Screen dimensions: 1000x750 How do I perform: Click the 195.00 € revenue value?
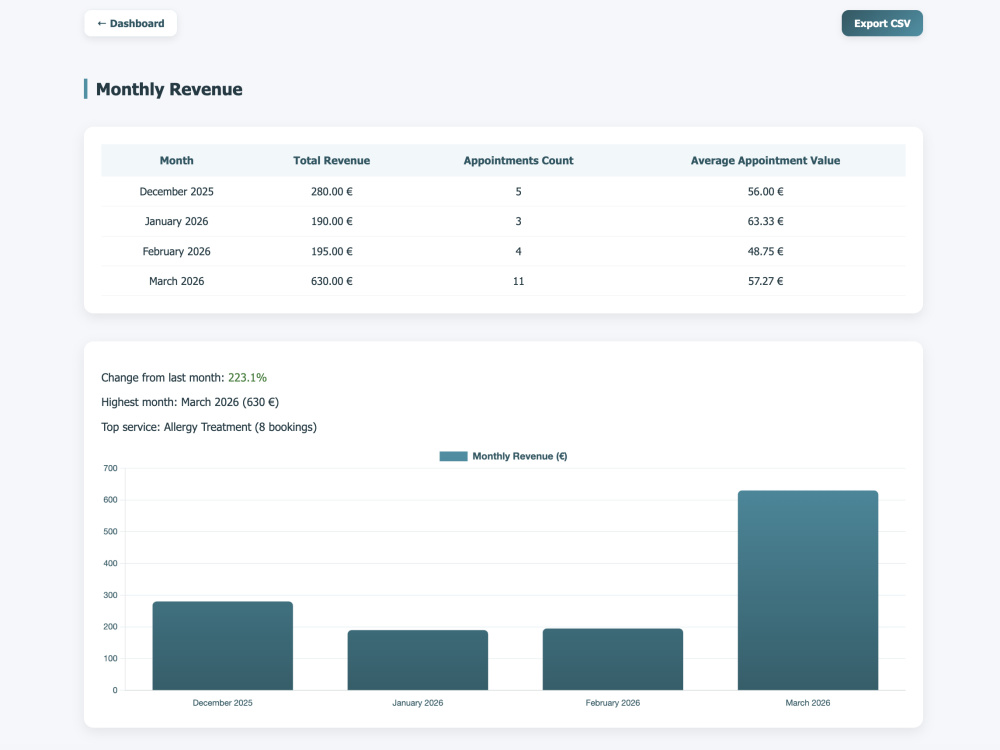[x=332, y=251]
